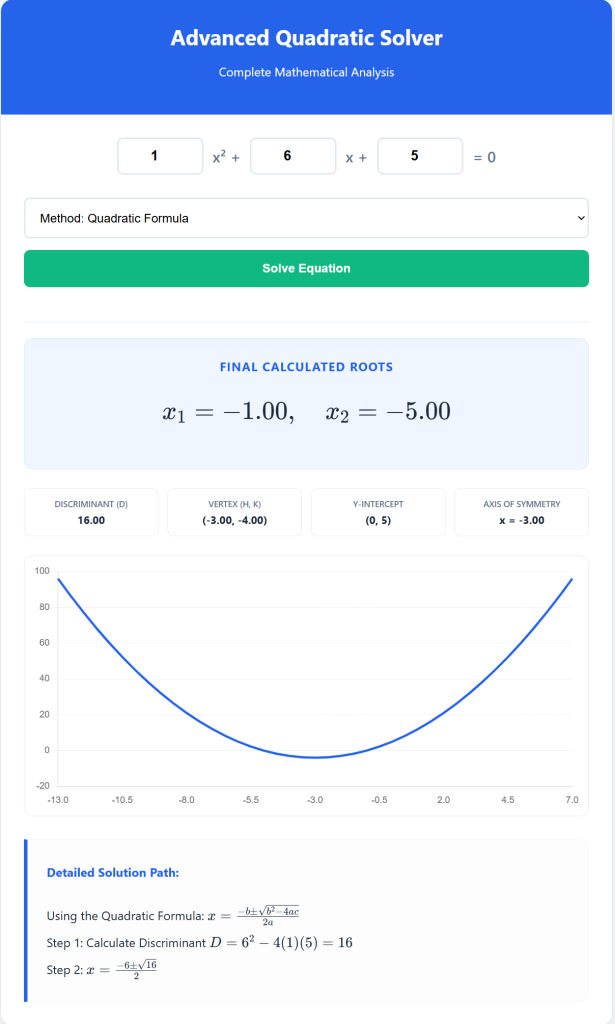
Task: Click the constant term field showing 5
Action: tap(420, 156)
